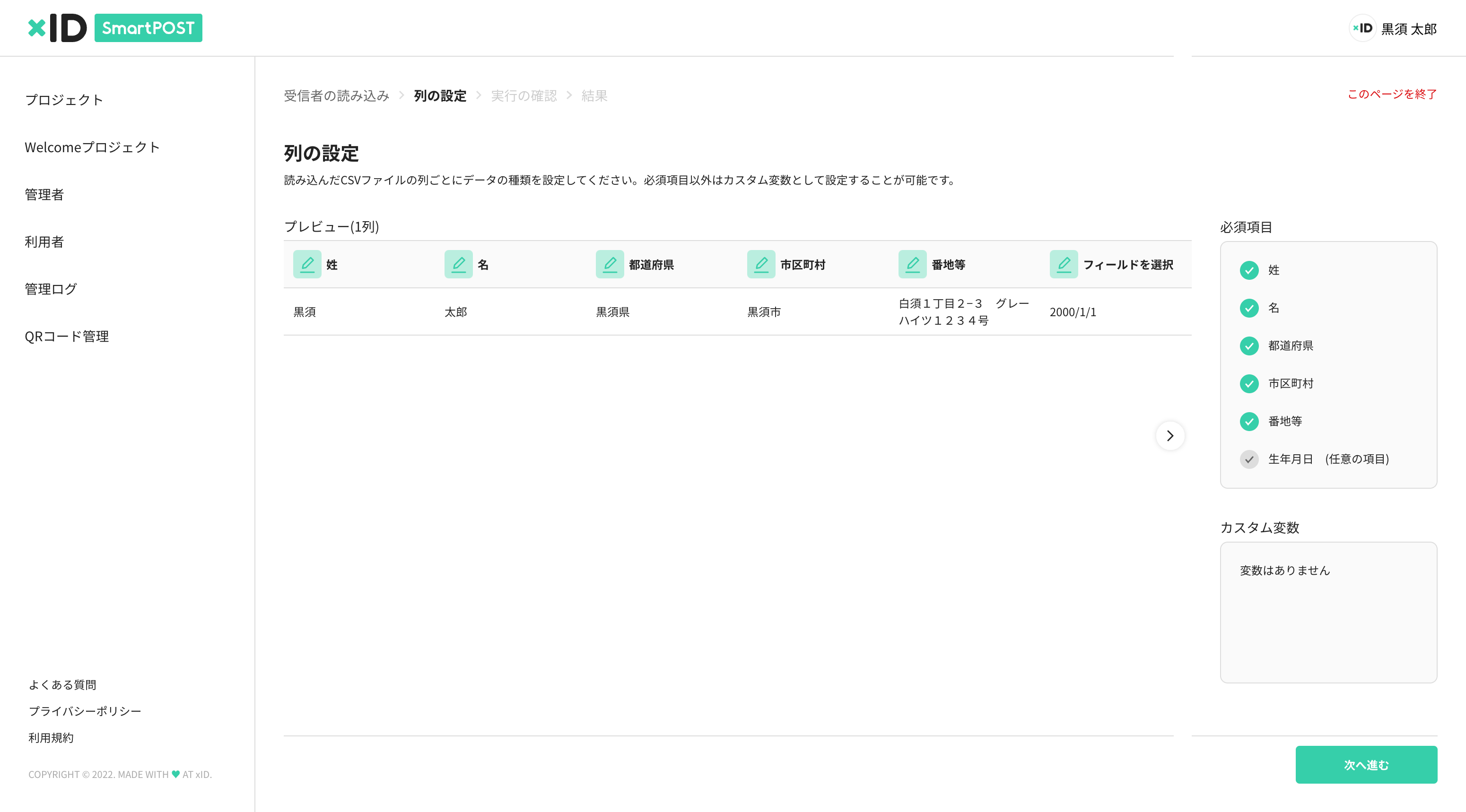Click the このページを終了 link
Image resolution: width=1466 pixels, height=812 pixels.
pyautogui.click(x=1392, y=95)
